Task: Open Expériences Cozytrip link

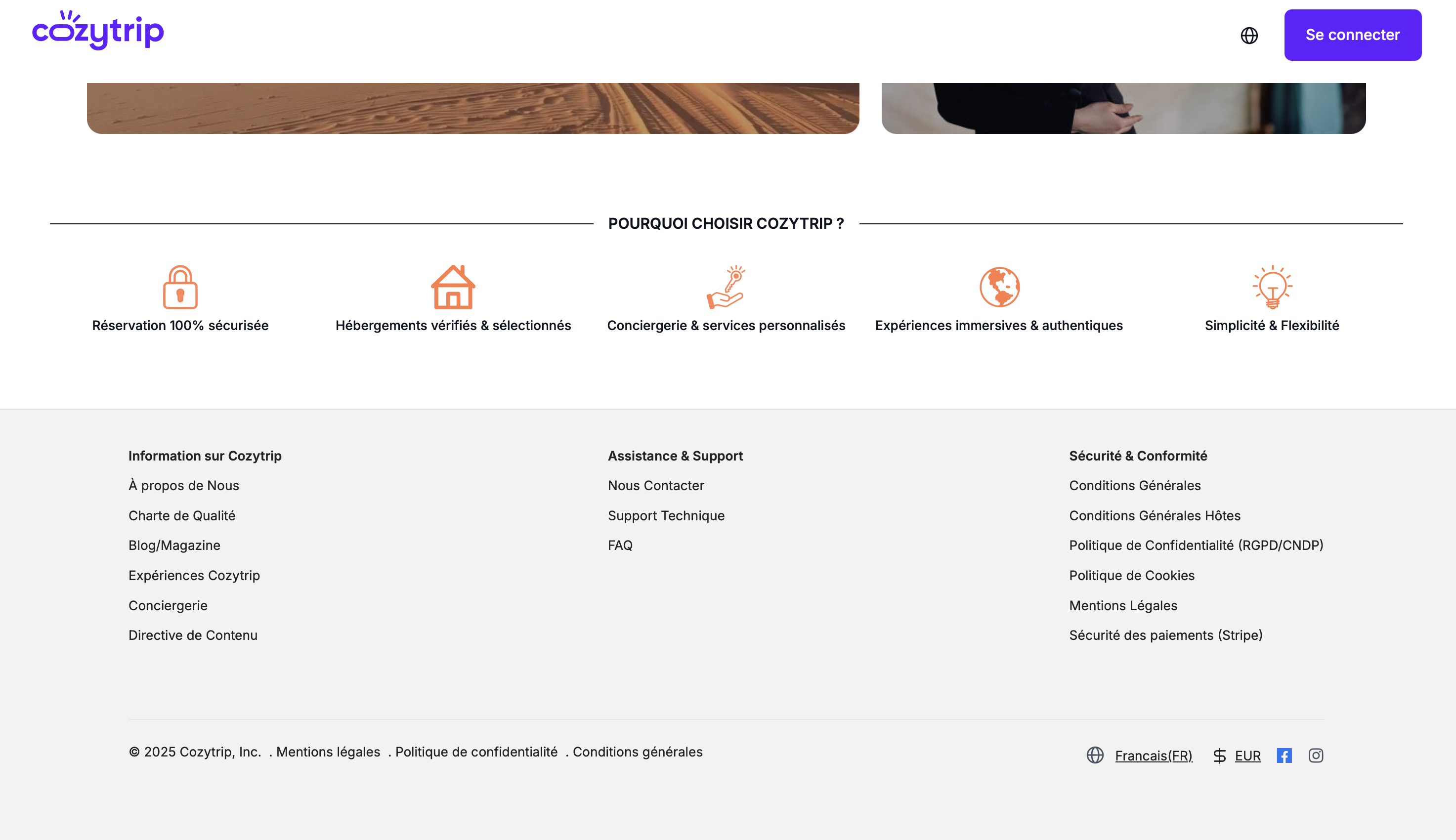Action: (194, 575)
